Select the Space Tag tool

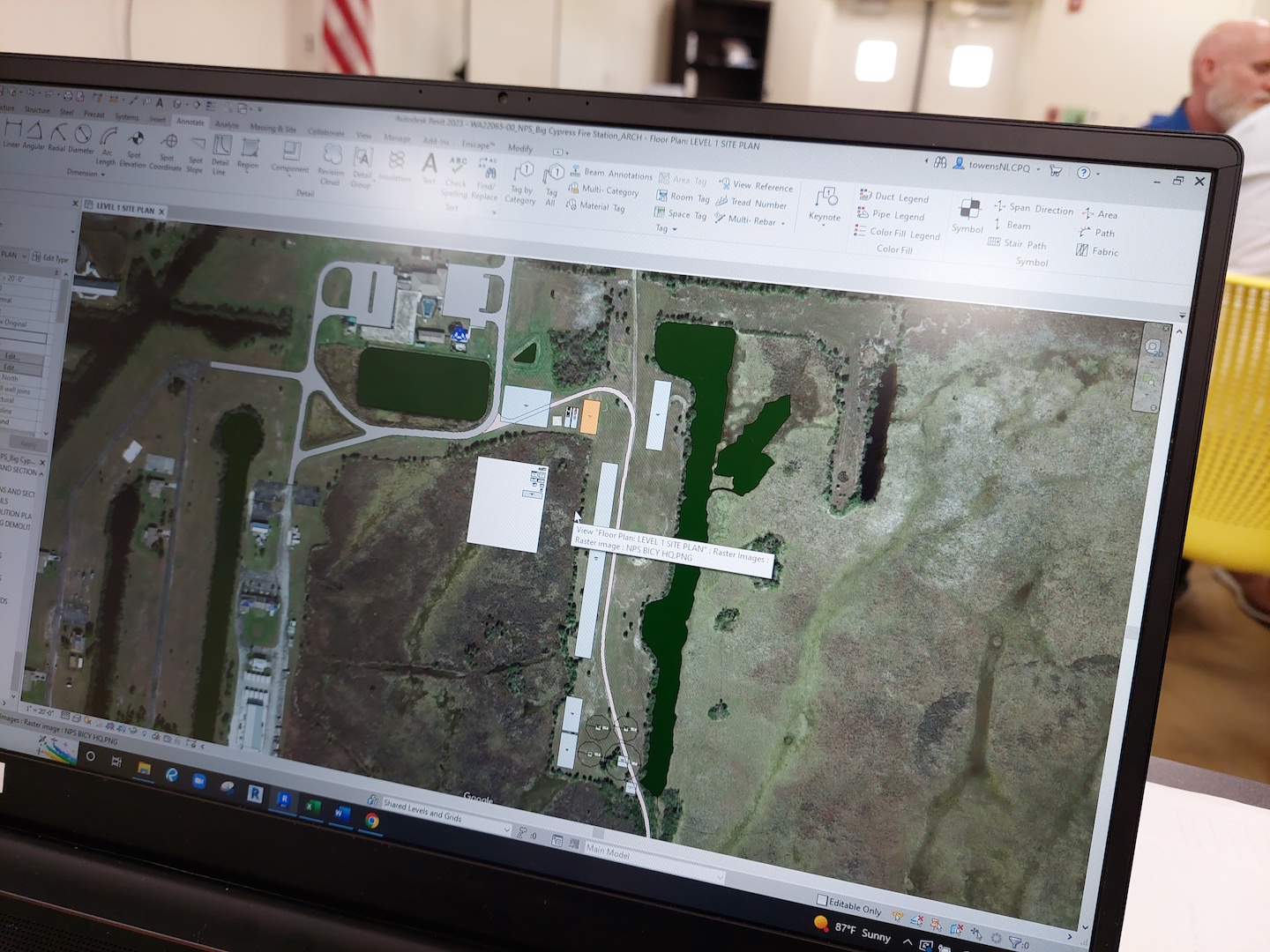681,213
